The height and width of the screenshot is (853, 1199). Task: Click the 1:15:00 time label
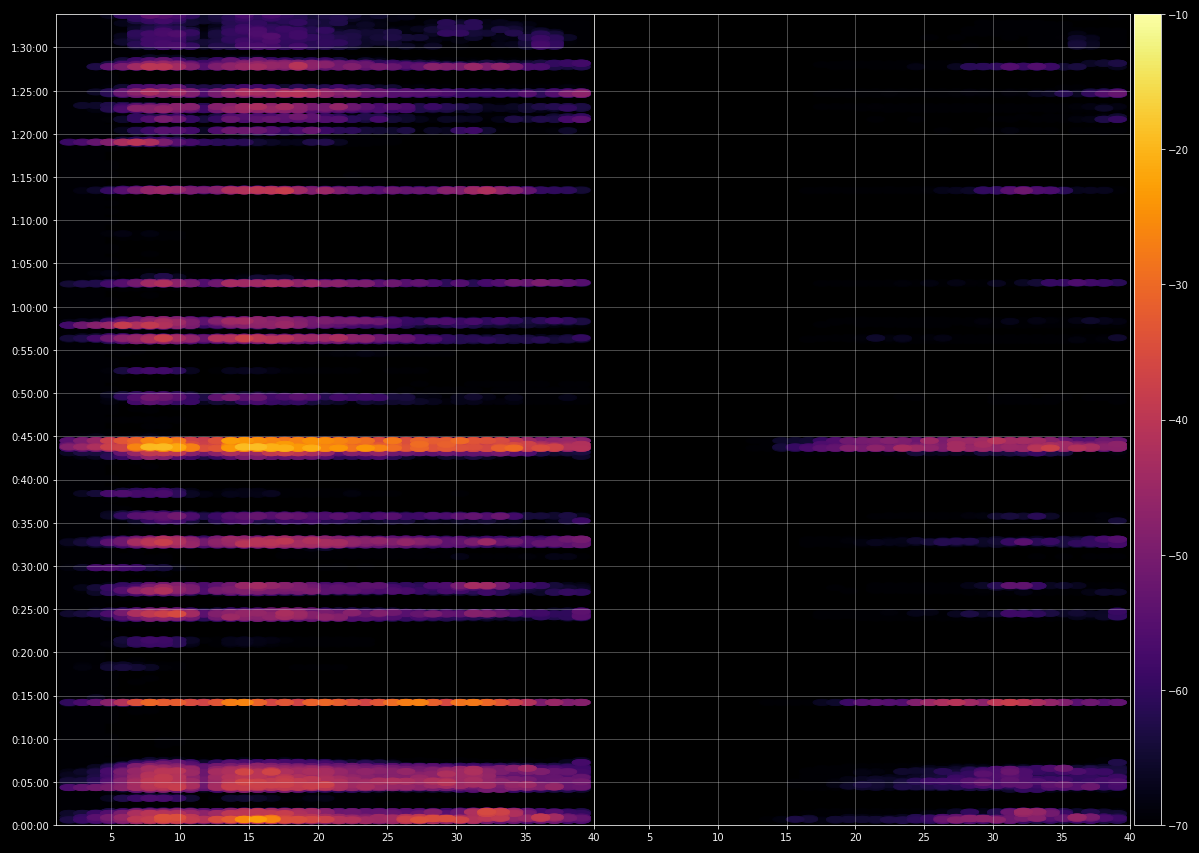tap(30, 178)
